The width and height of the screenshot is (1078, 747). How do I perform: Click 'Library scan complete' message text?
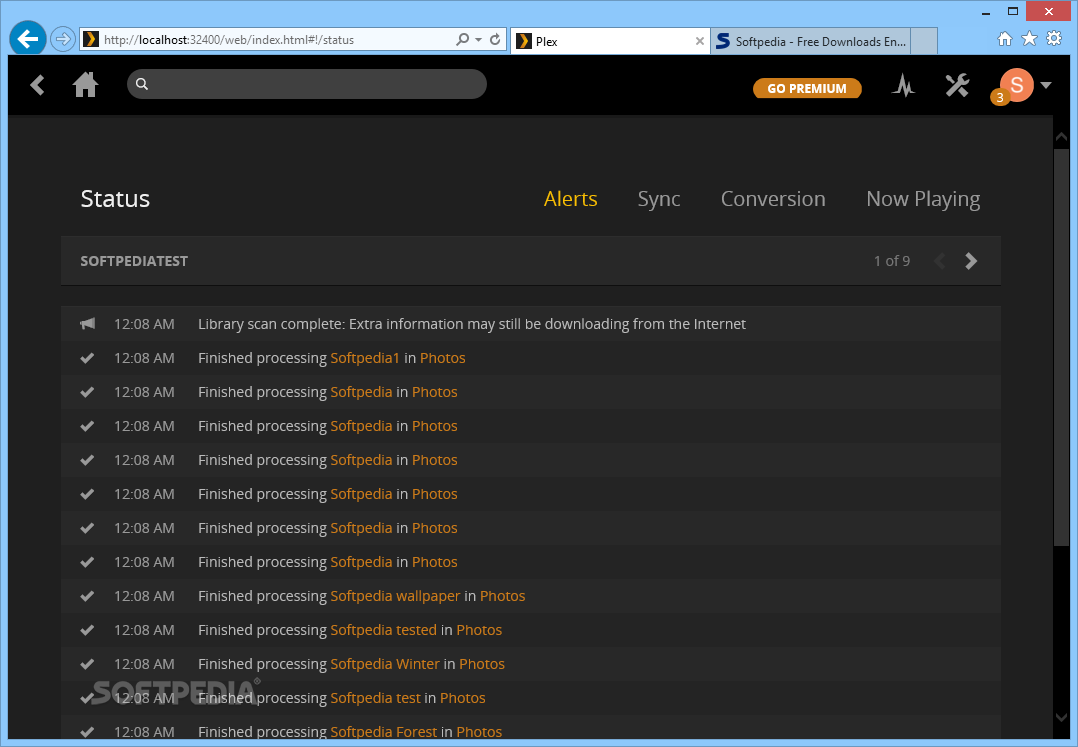click(472, 324)
